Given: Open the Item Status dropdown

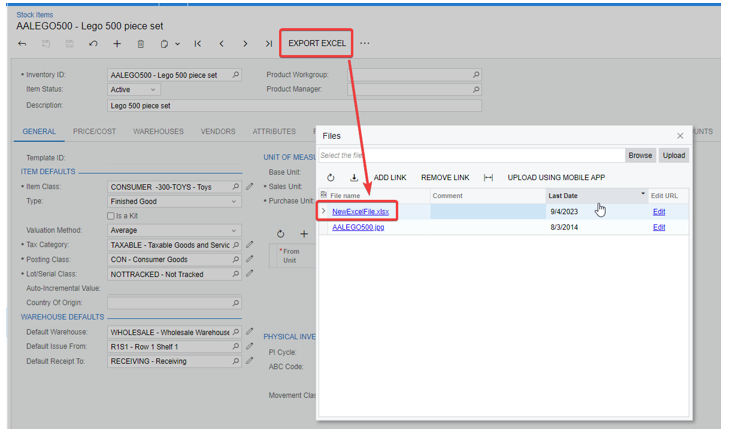Looking at the screenshot, I should (152, 90).
